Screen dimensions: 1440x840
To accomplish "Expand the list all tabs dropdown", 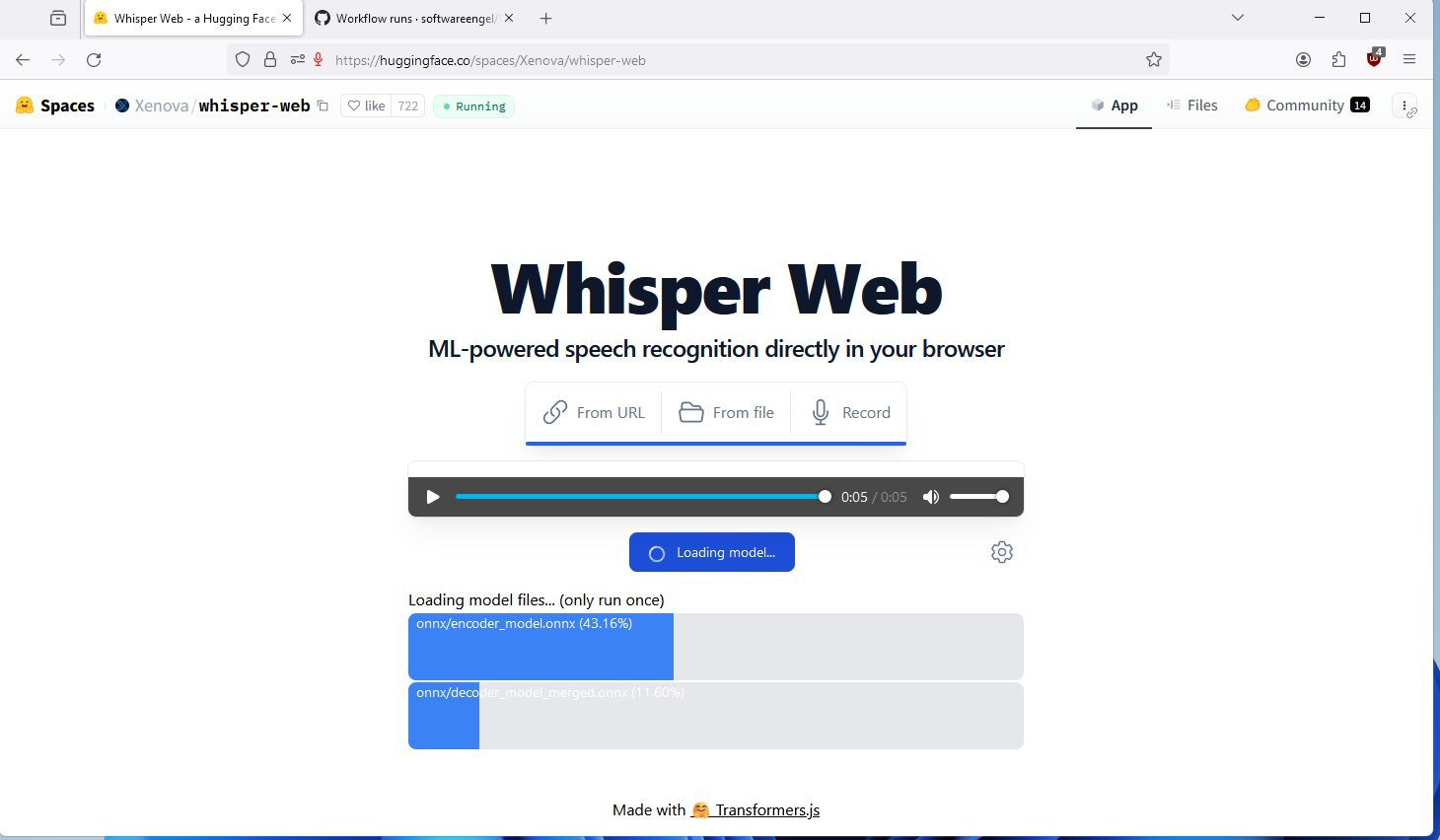I will coord(1238,18).
